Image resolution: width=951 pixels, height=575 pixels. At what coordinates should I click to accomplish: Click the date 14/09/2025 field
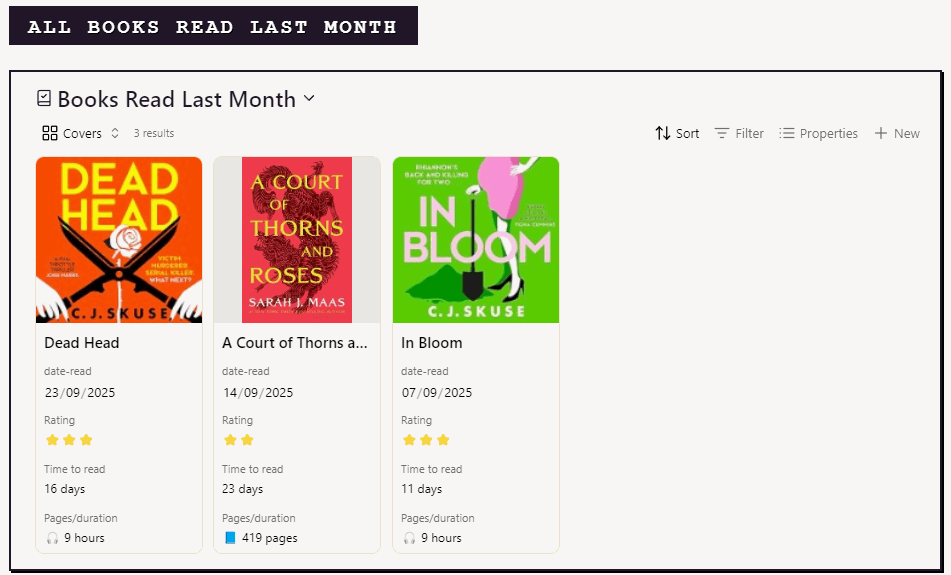258,393
